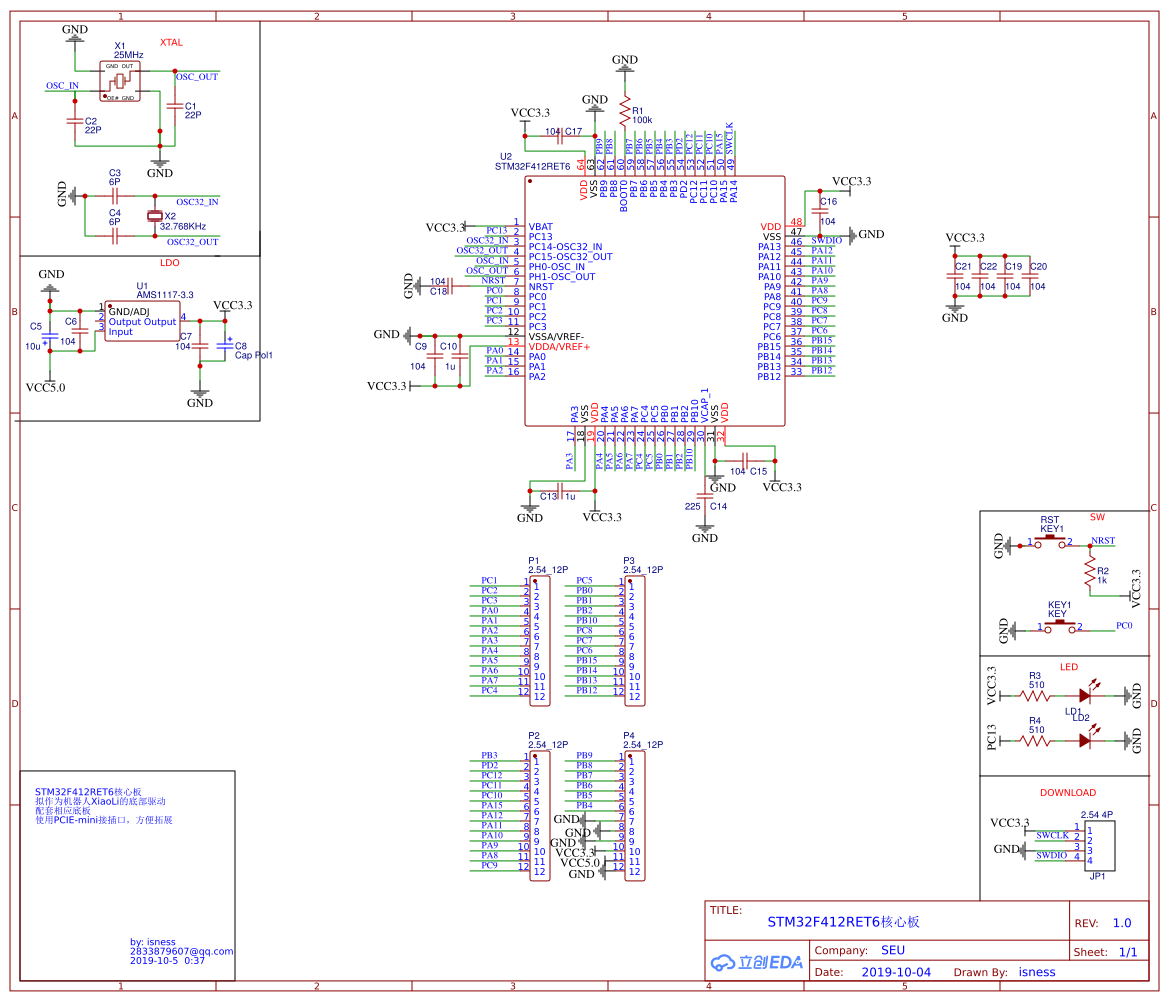Select capacitor C1 22P symbol

(174, 105)
